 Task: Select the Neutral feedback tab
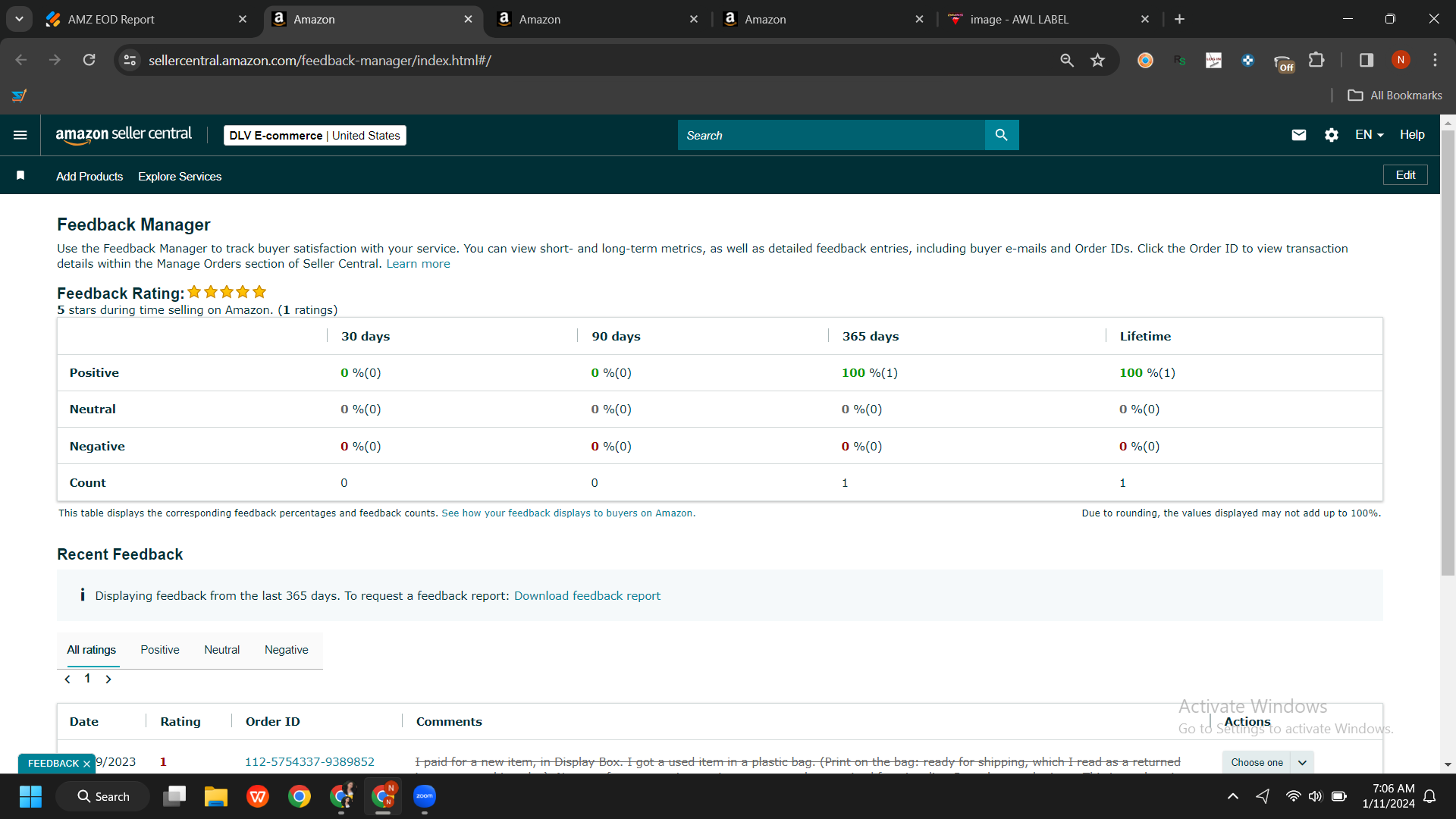(x=221, y=650)
